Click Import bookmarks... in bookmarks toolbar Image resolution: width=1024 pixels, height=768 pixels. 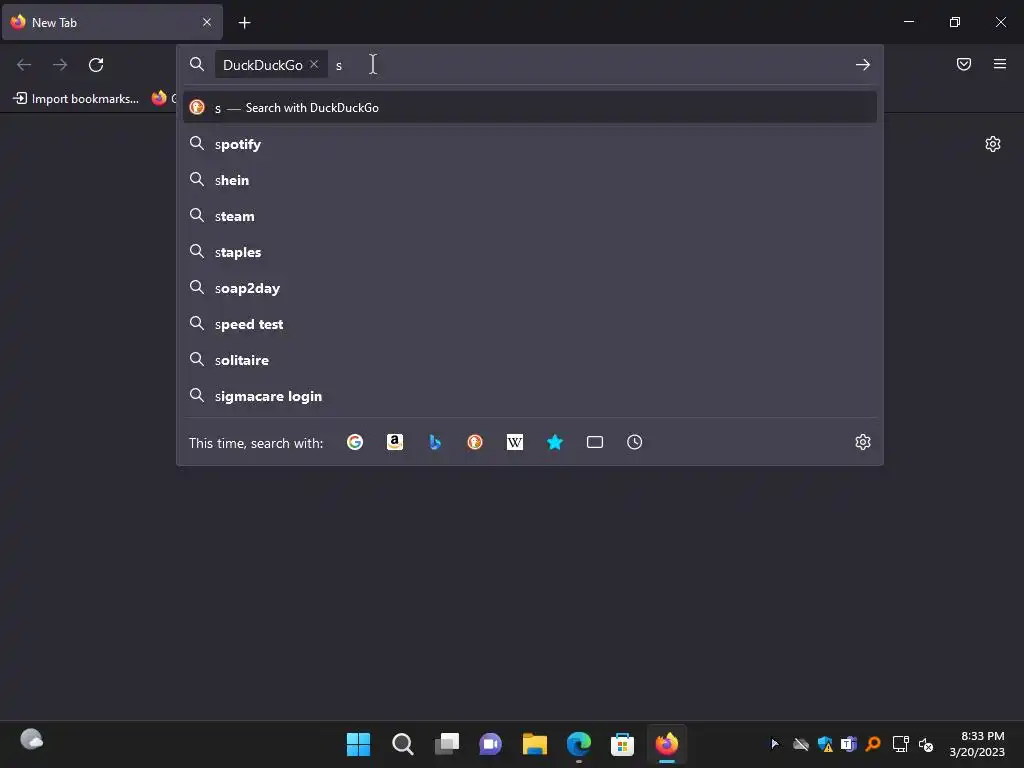pyautogui.click(x=76, y=99)
